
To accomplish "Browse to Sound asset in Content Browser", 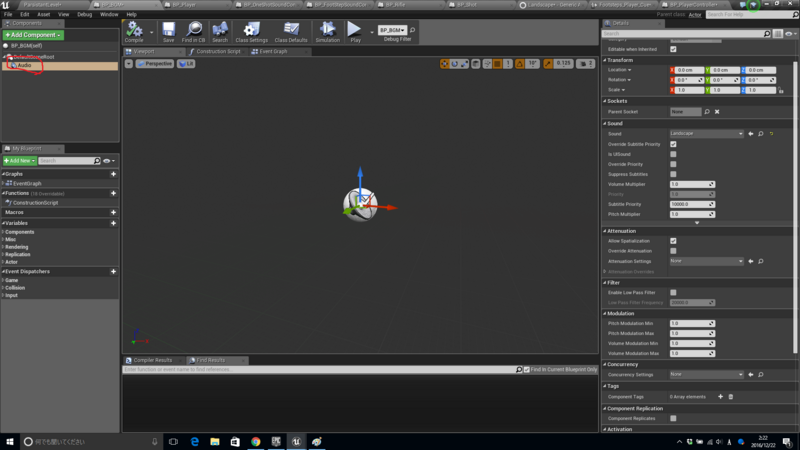I will point(761,134).
